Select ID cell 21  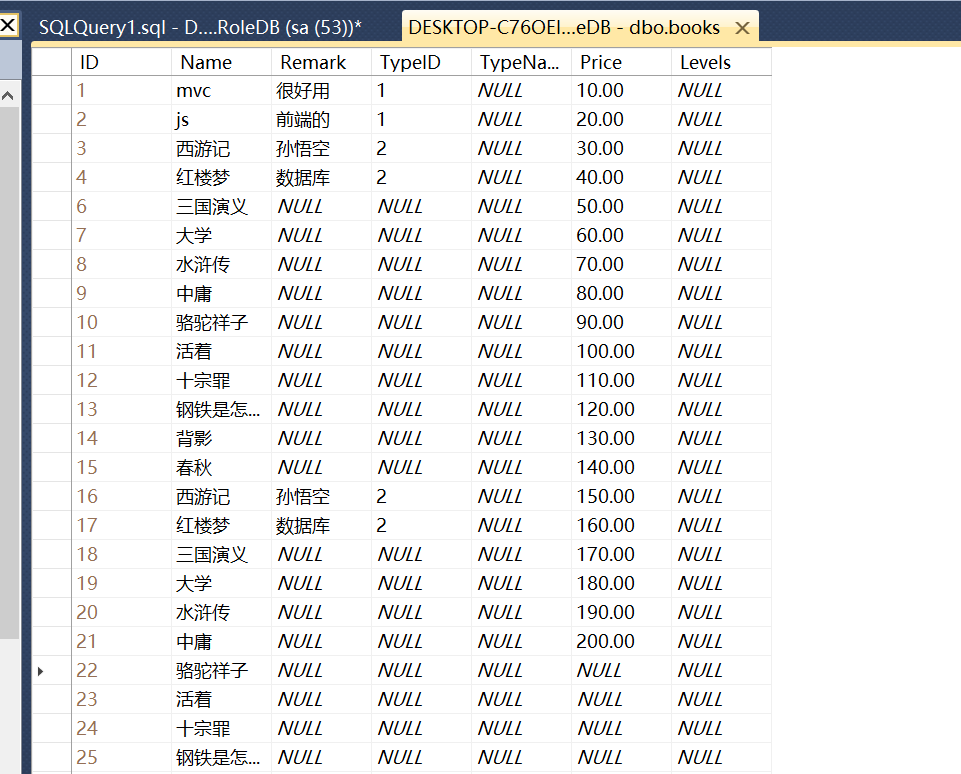(121, 642)
